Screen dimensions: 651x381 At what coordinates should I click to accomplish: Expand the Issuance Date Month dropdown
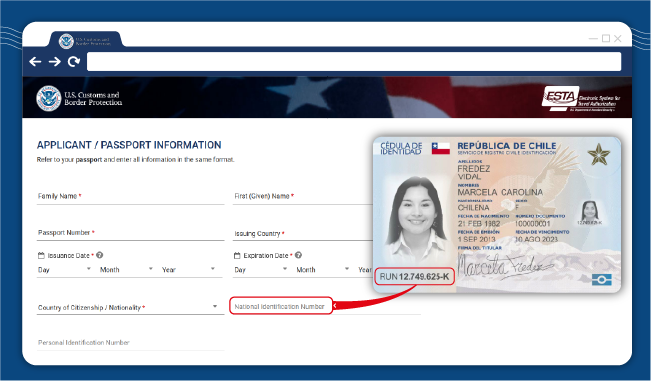[126, 269]
